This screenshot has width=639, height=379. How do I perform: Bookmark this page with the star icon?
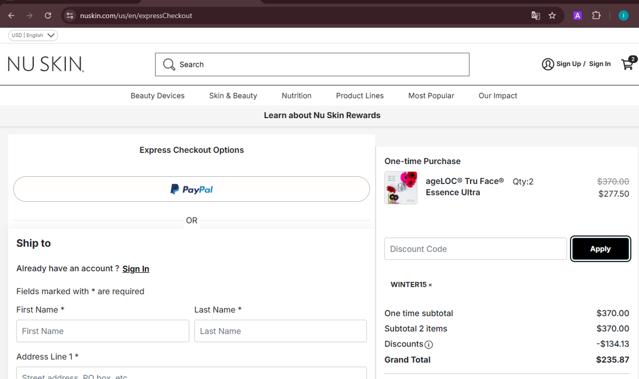tap(552, 15)
